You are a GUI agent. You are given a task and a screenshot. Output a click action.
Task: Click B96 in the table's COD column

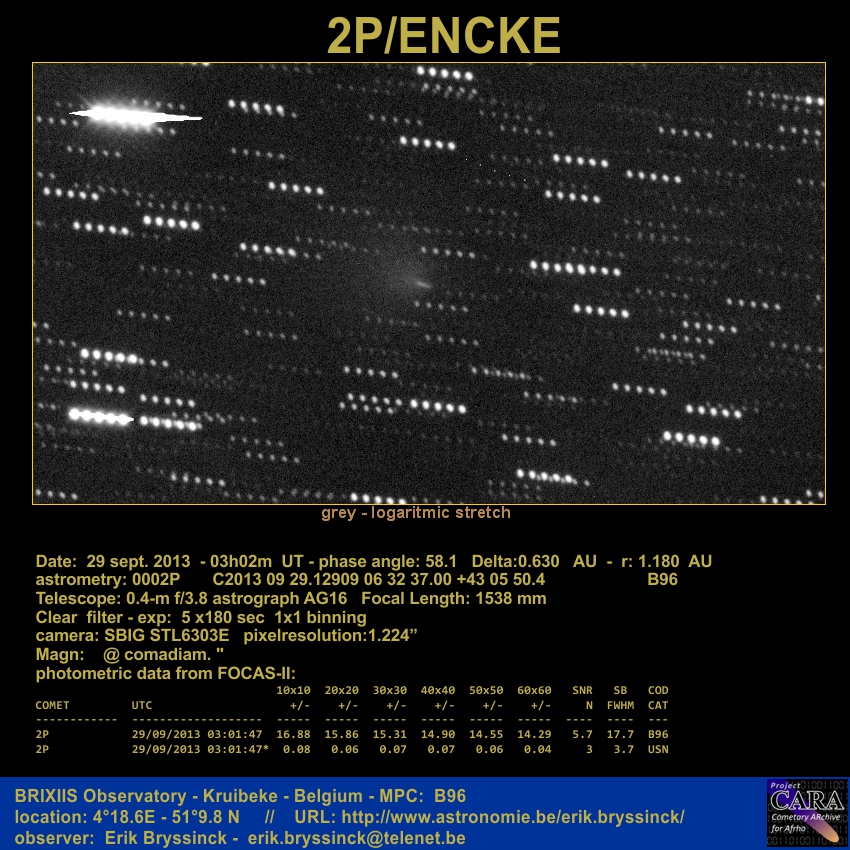click(658, 735)
